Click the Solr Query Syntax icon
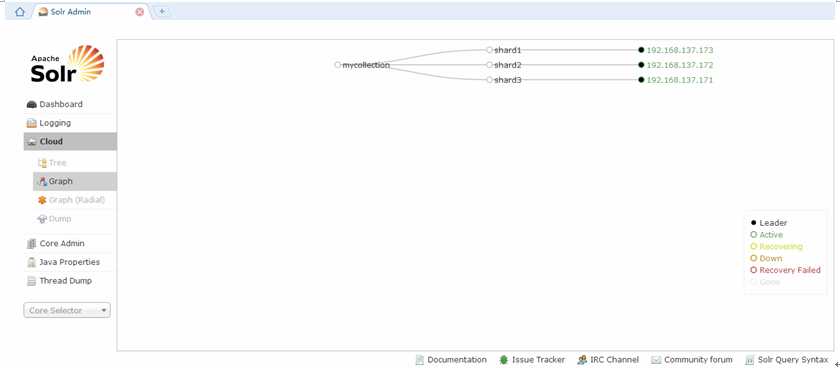This screenshot has width=840, height=368. tap(750, 360)
